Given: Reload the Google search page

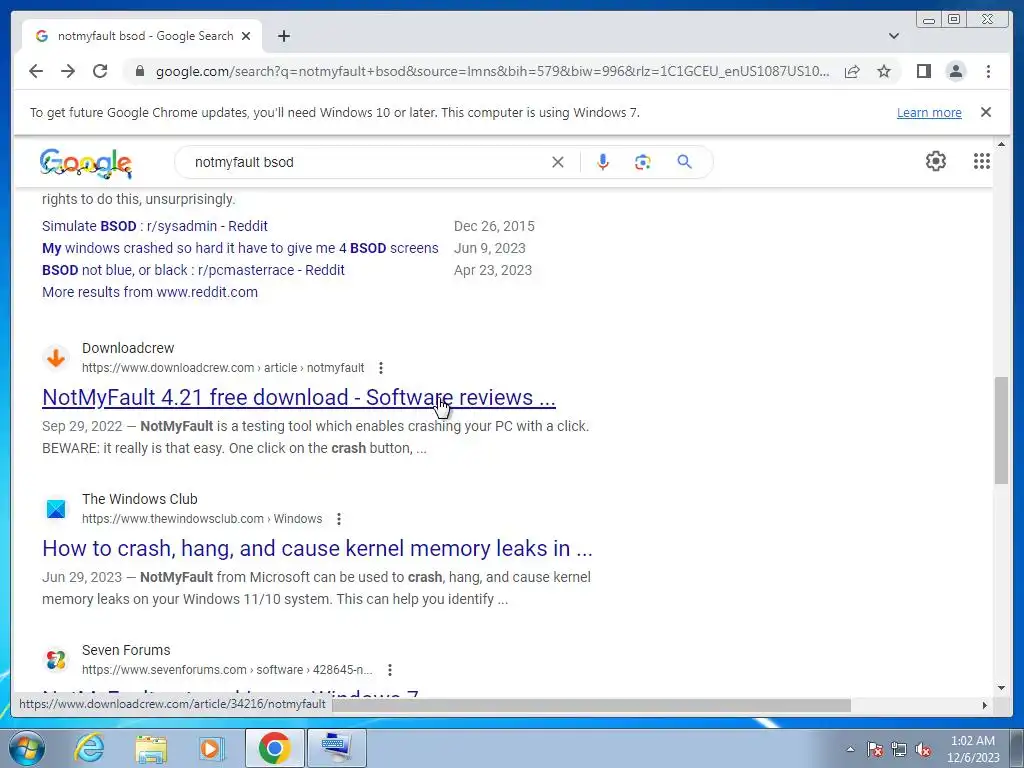Looking at the screenshot, I should tap(100, 71).
